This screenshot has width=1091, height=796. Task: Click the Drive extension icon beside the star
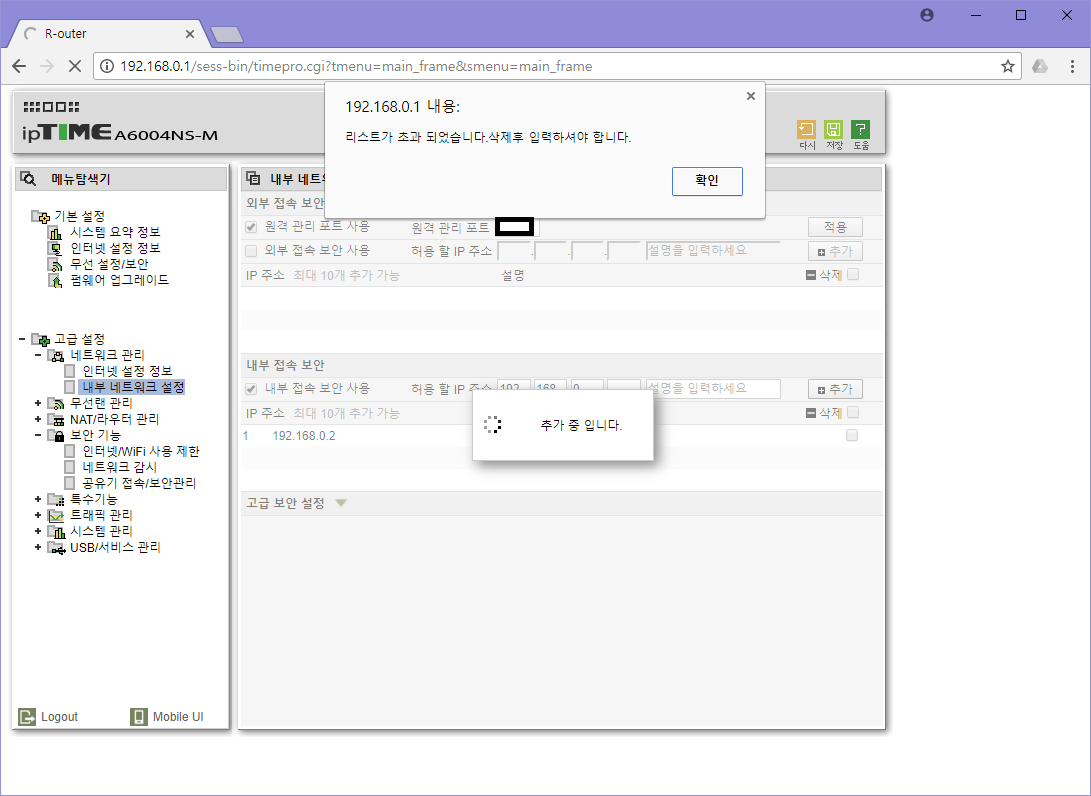point(1040,66)
